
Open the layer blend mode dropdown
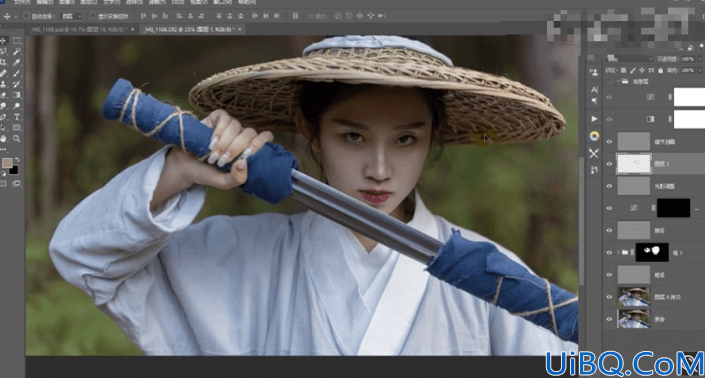(629, 59)
